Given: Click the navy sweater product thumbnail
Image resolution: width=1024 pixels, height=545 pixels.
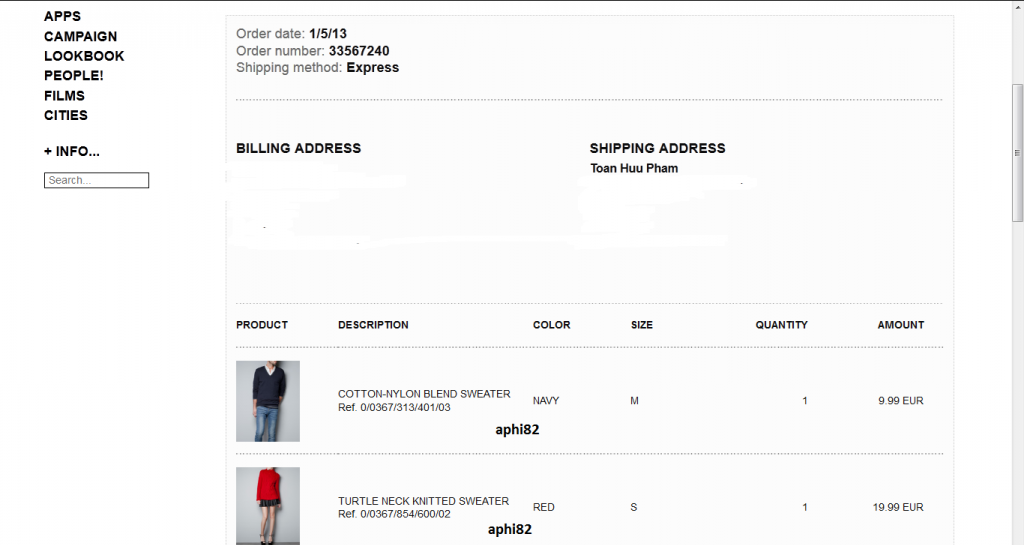Looking at the screenshot, I should (267, 401).
